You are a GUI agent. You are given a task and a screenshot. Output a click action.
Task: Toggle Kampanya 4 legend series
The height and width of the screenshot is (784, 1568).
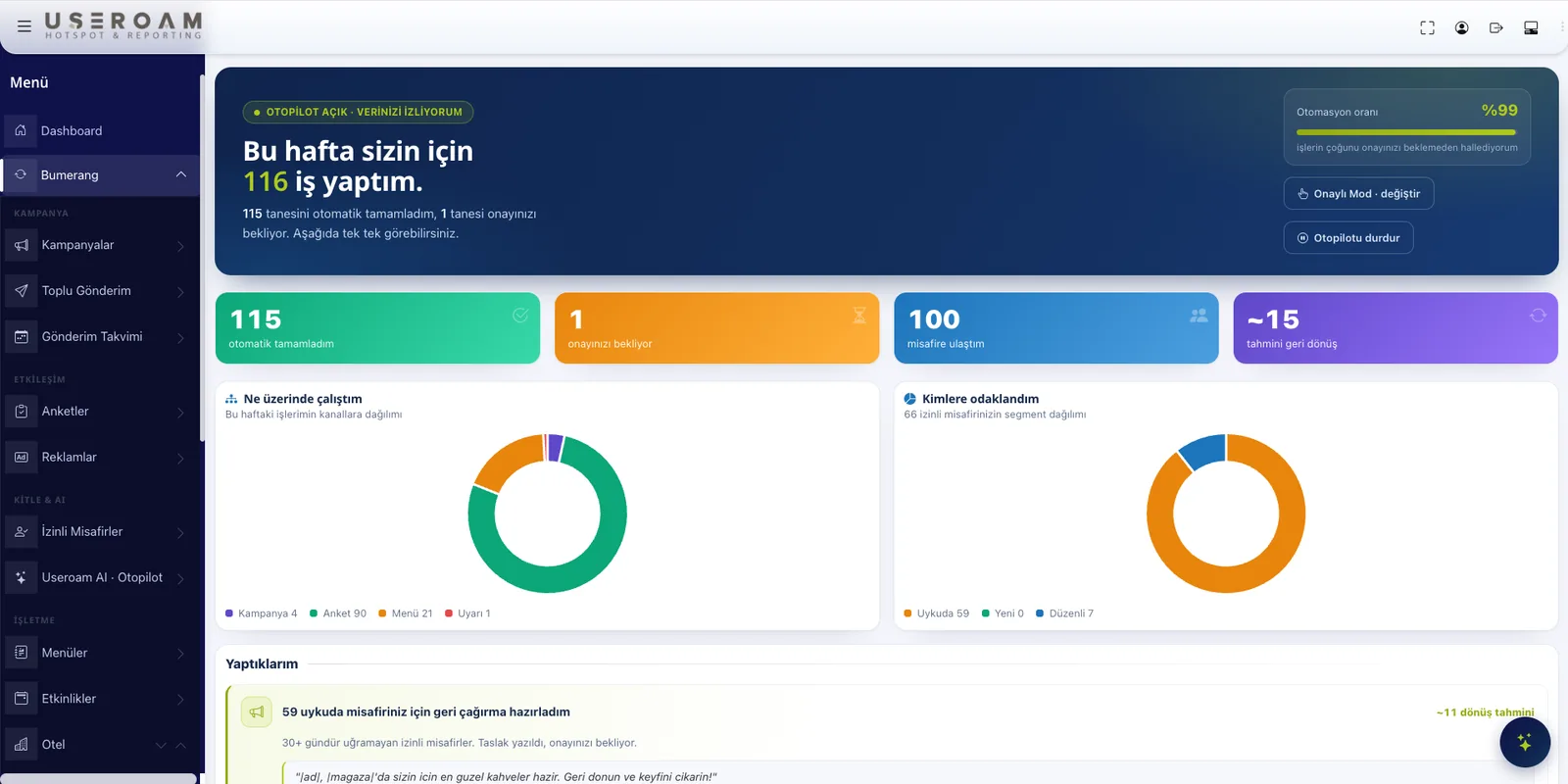tap(262, 613)
